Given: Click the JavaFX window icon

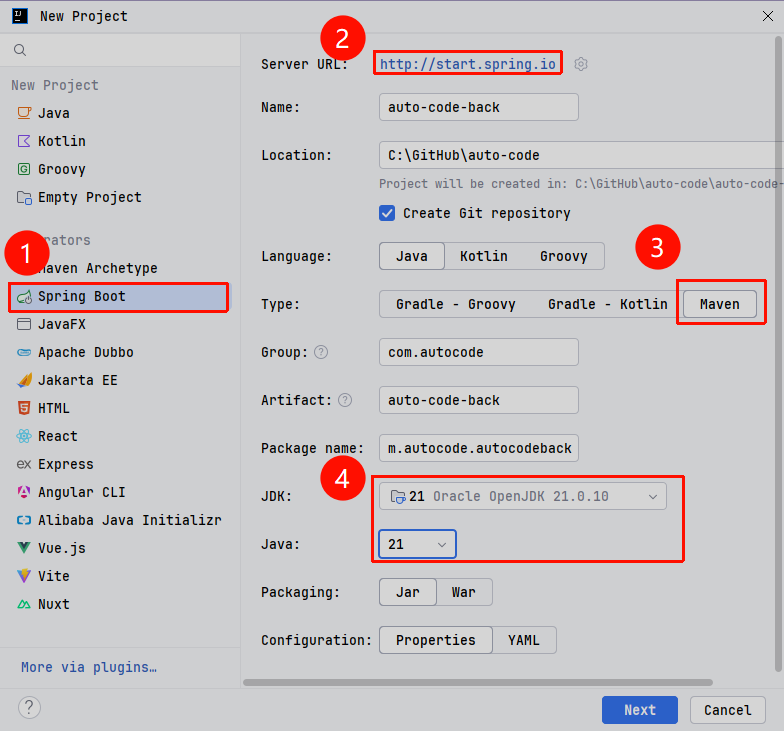Looking at the screenshot, I should click(24, 324).
